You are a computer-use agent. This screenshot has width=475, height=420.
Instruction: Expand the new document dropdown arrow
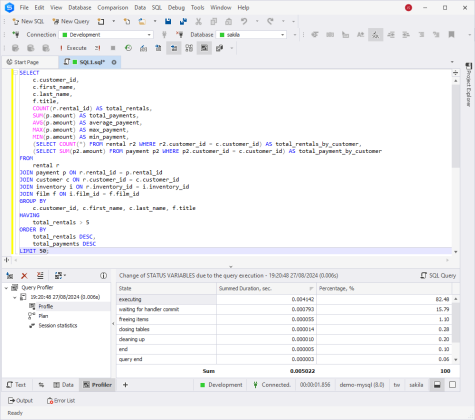click(x=114, y=21)
